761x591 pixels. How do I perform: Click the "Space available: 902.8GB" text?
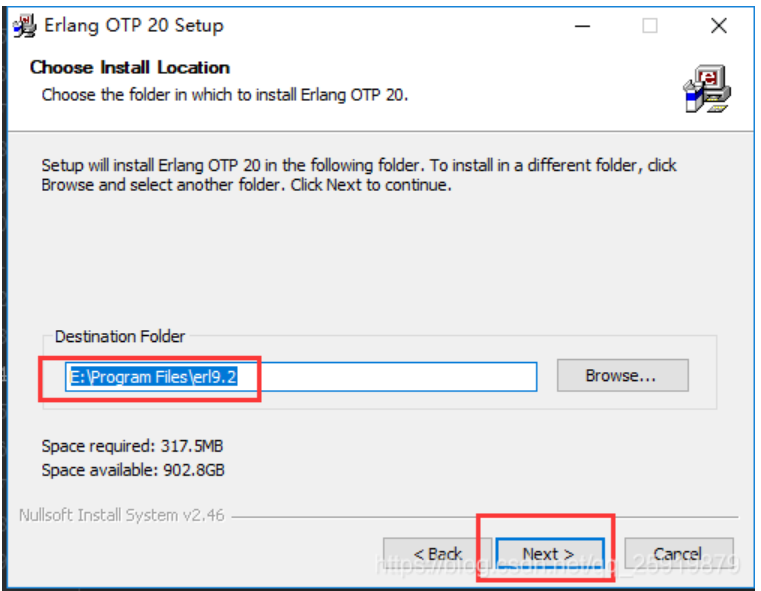point(126,469)
